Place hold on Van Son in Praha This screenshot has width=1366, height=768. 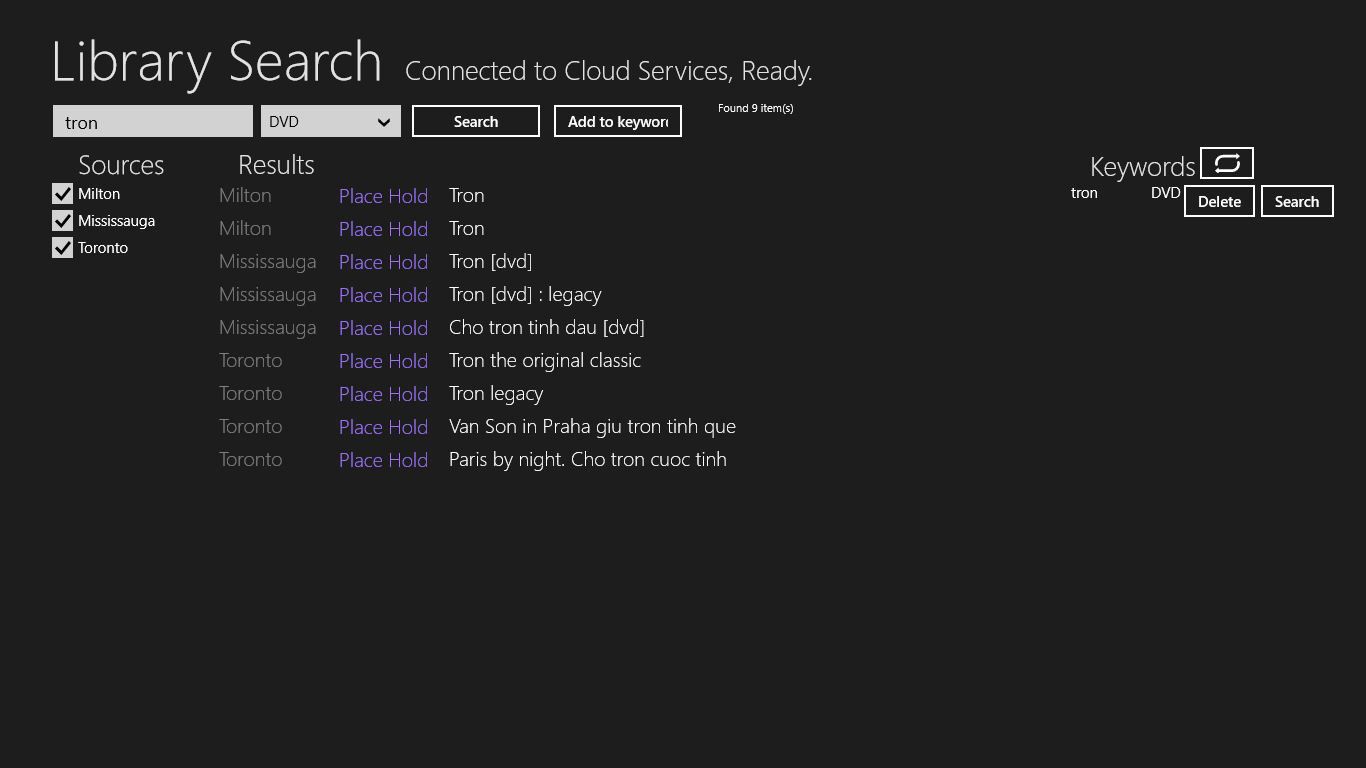(x=383, y=427)
